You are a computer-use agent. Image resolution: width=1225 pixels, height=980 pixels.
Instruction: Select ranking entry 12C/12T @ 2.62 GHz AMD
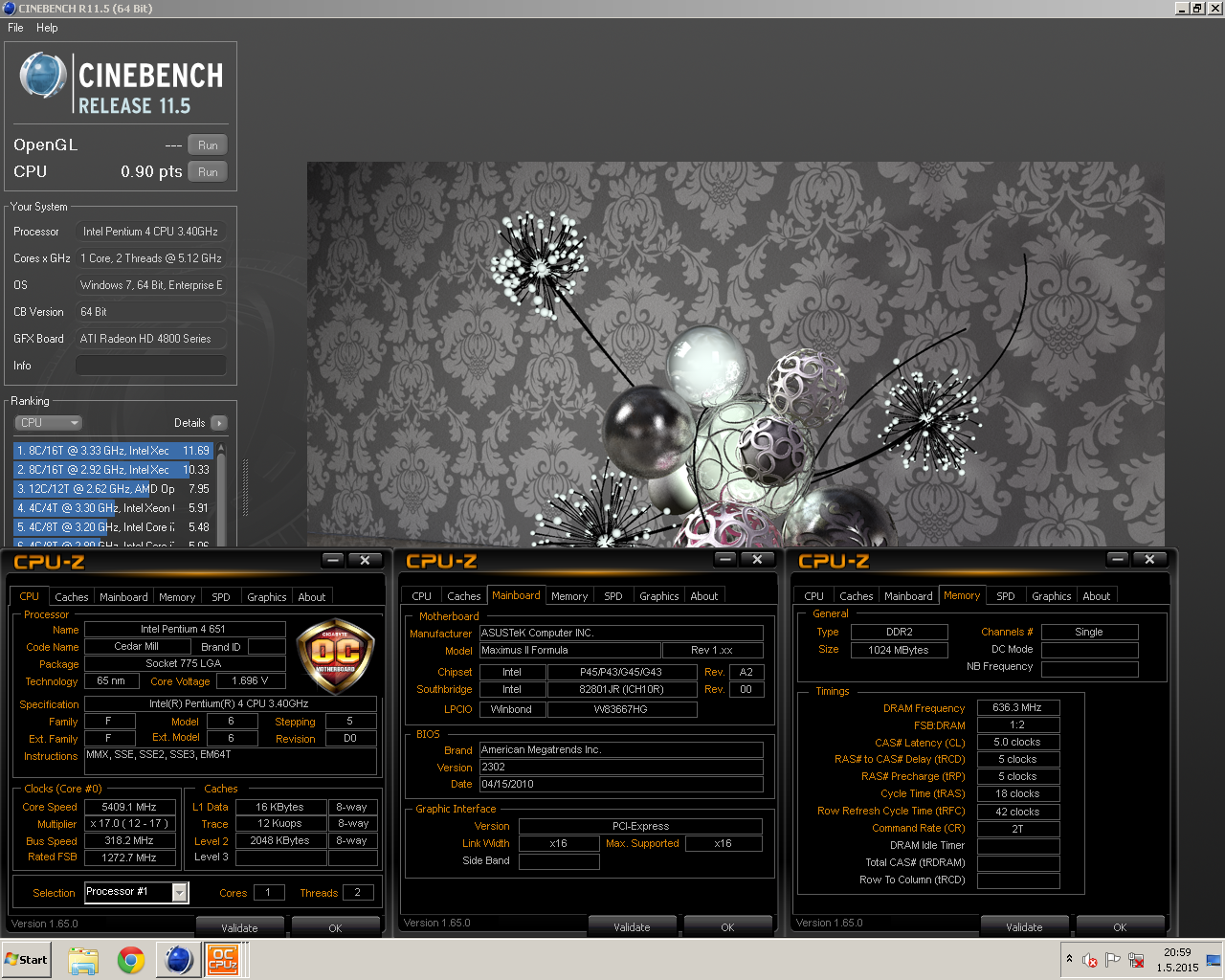113,489
